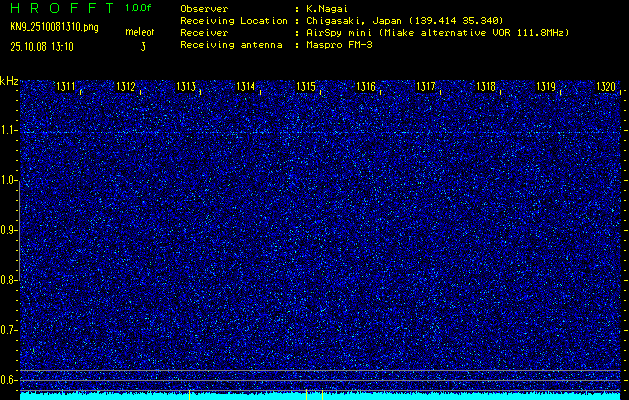Viewport: 629px width, 400px height.
Task: Click the date stamp 25.10.08 13:10
Action: [45, 46]
